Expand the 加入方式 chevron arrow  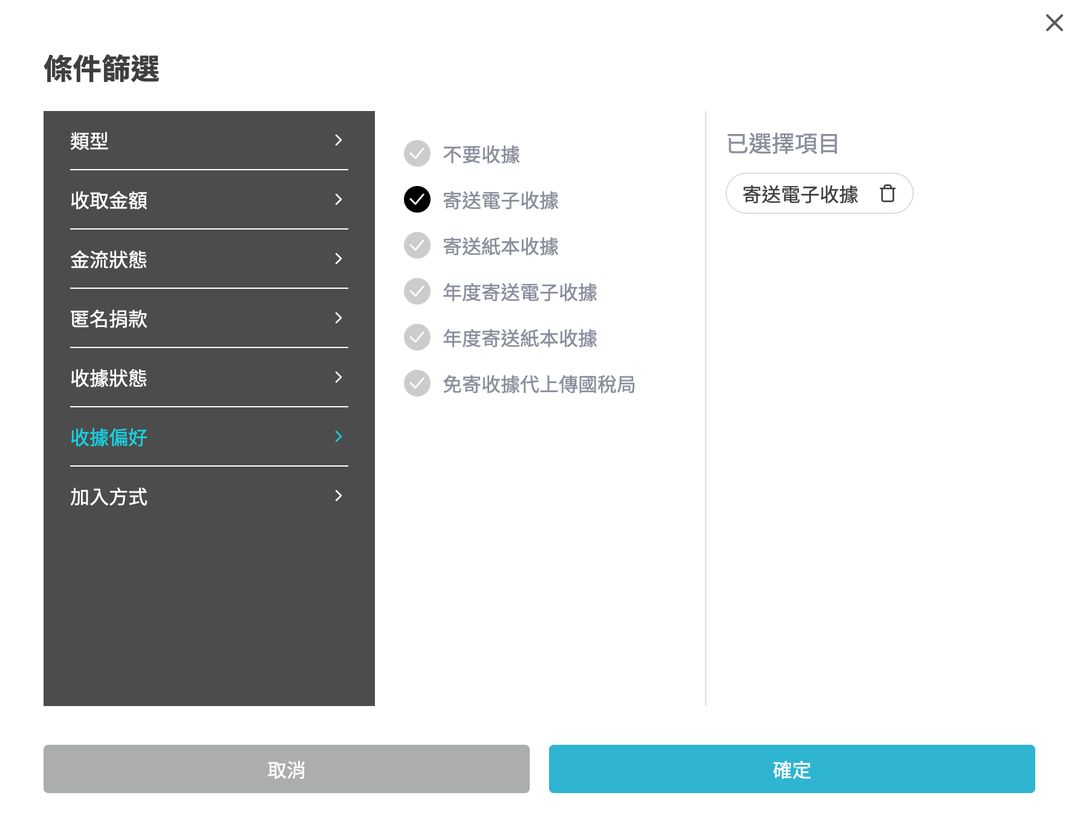click(x=338, y=496)
